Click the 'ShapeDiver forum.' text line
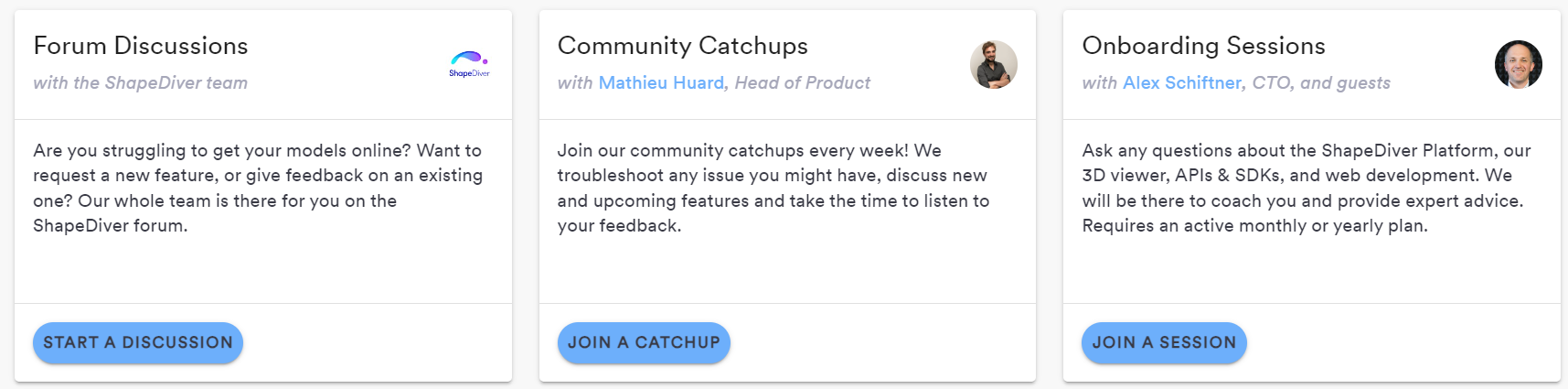This screenshot has height=389, width=1568. [111, 226]
